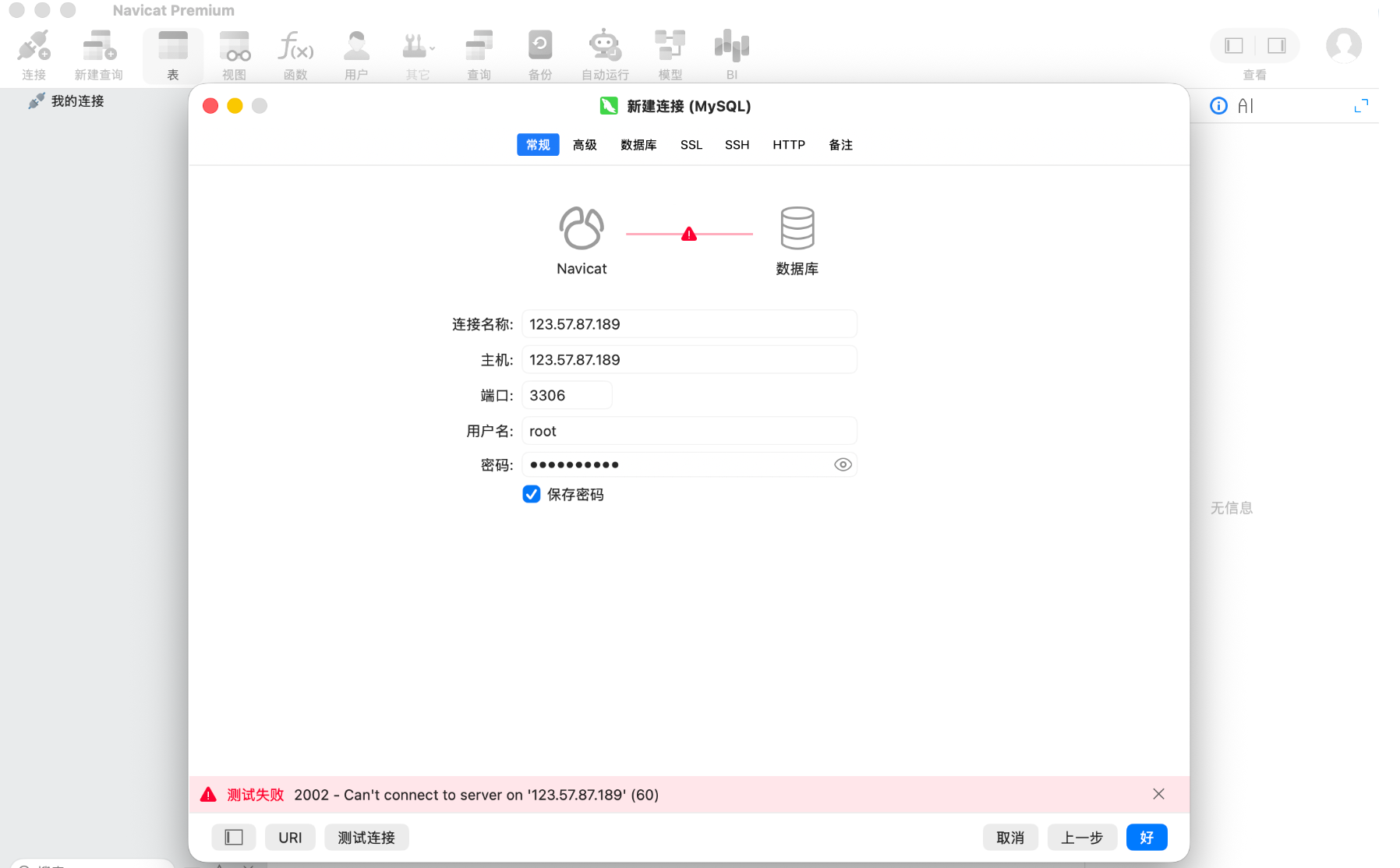Open the Model toolbar icon
The height and width of the screenshot is (868, 1400).
[x=670, y=55]
